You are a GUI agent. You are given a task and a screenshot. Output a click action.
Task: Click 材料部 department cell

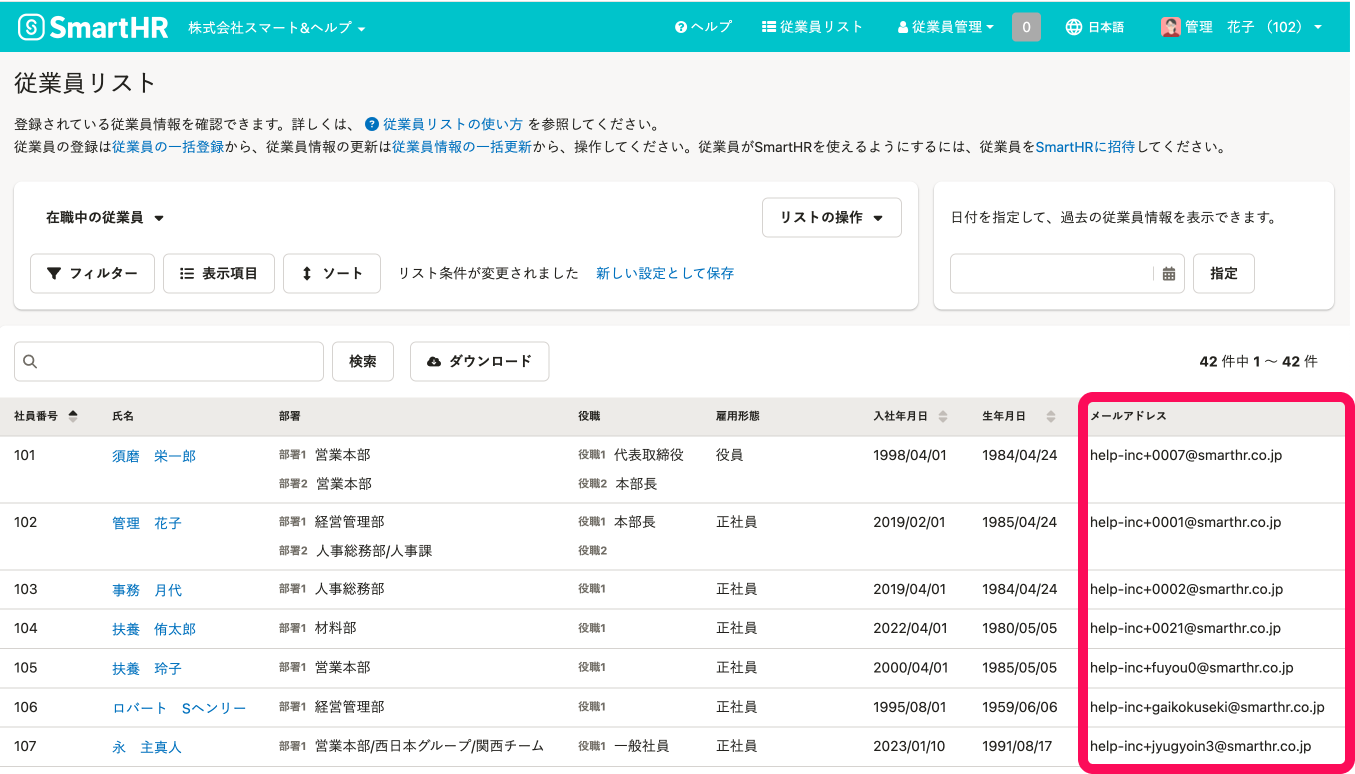pyautogui.click(x=335, y=628)
